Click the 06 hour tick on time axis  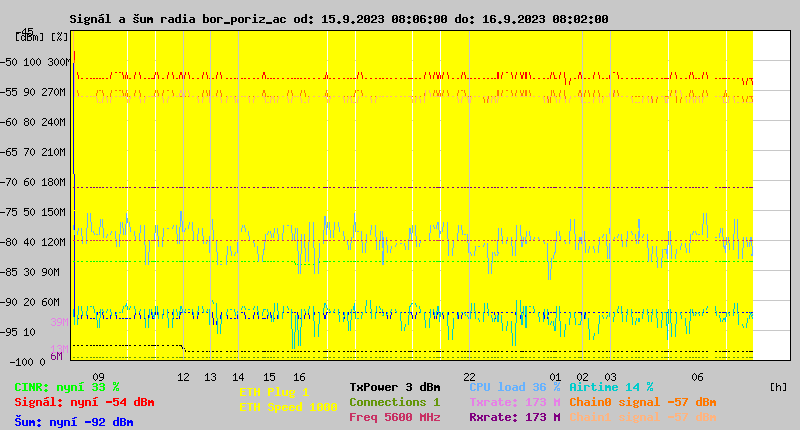pos(698,377)
